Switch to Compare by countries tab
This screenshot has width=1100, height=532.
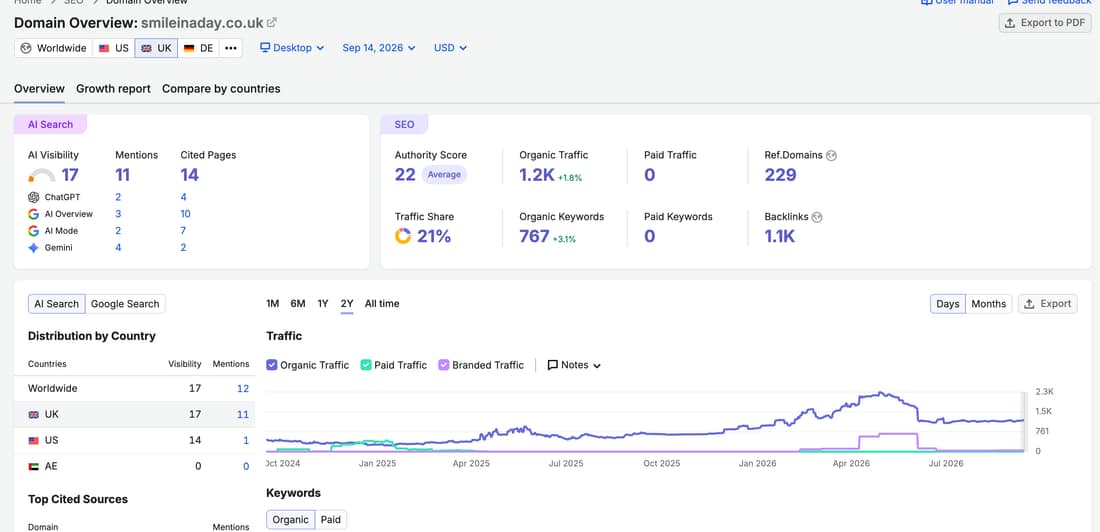221,88
